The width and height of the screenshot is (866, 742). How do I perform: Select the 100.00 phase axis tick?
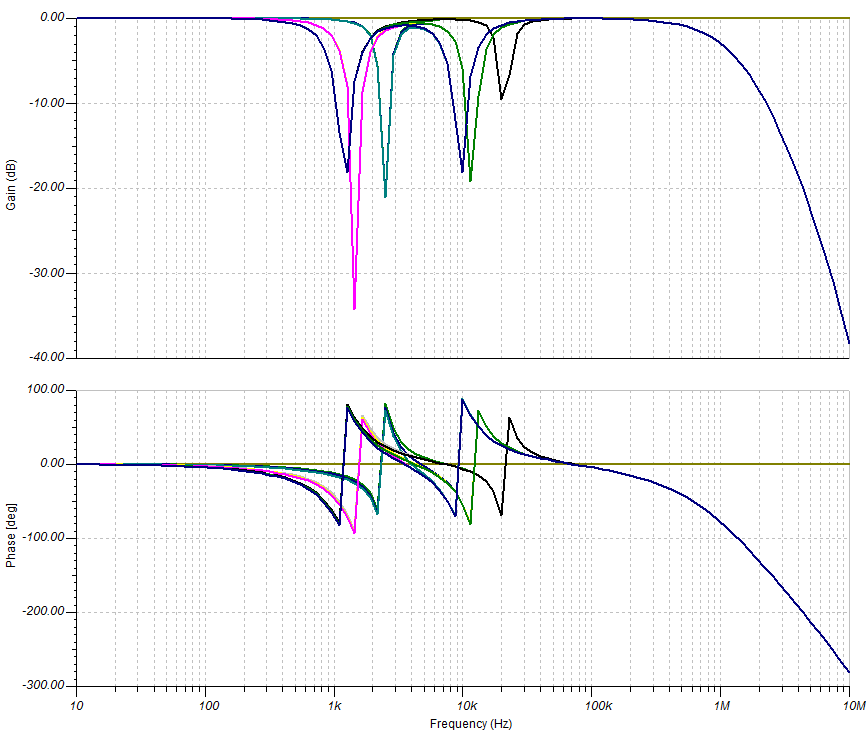click(46, 390)
